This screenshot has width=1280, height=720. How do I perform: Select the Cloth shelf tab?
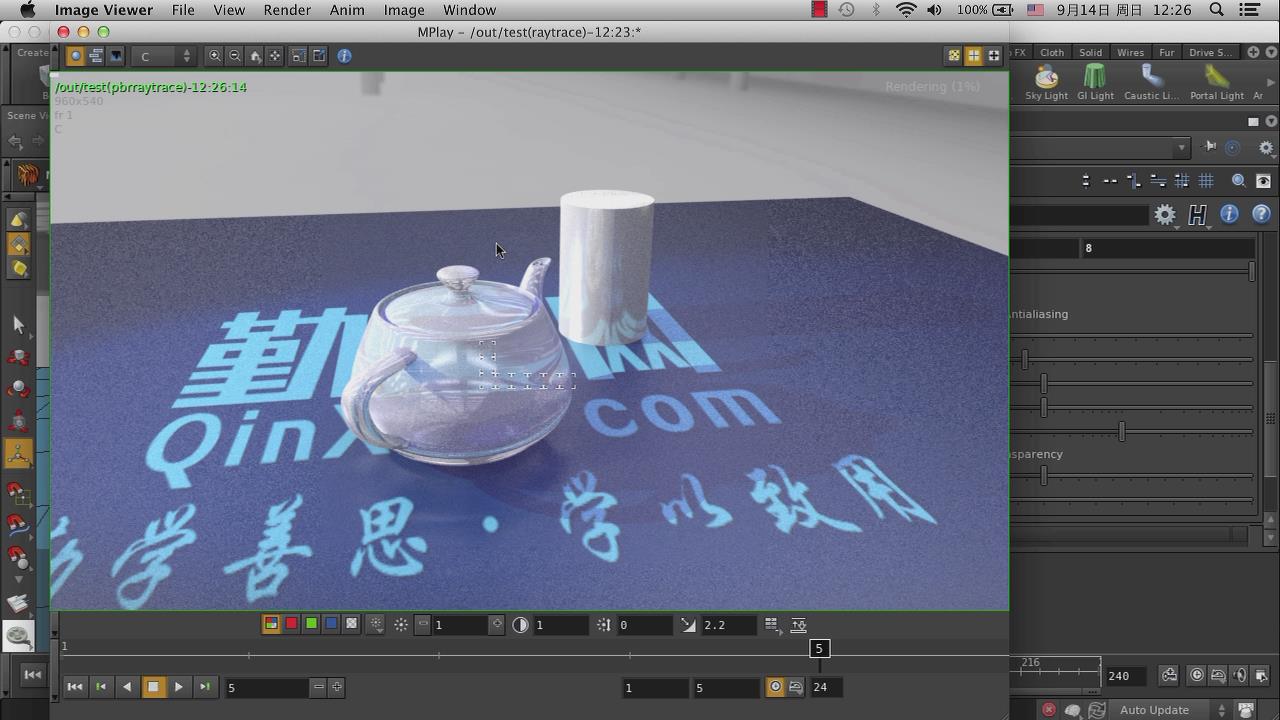point(1052,52)
